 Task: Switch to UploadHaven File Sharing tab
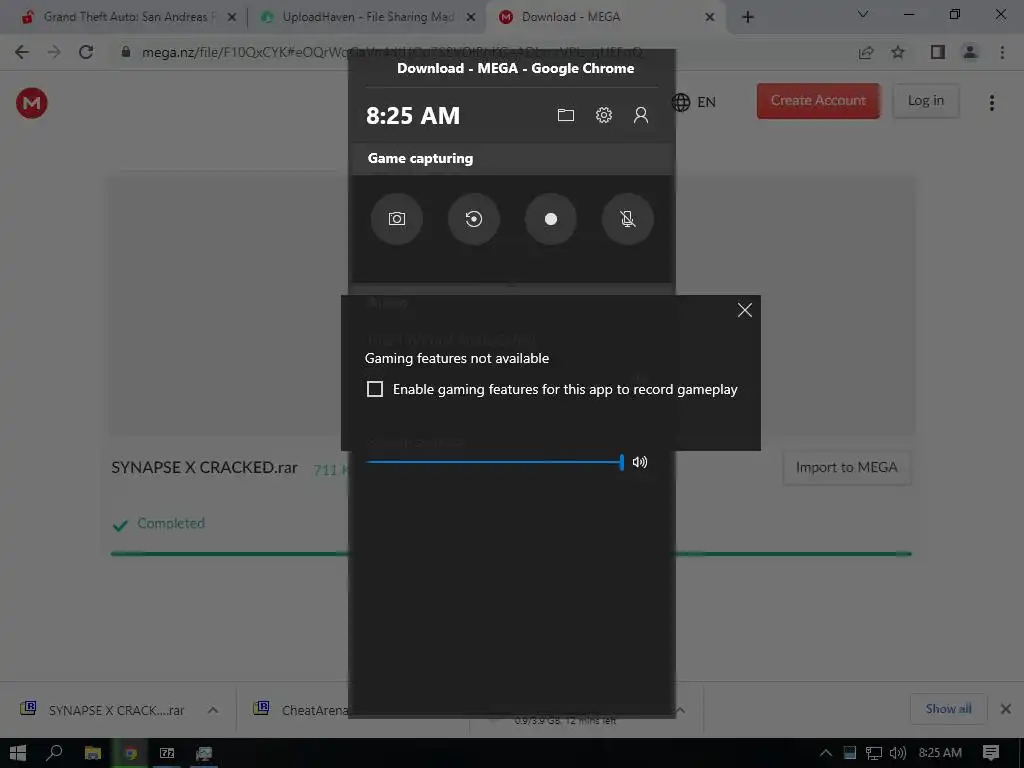pyautogui.click(x=367, y=17)
